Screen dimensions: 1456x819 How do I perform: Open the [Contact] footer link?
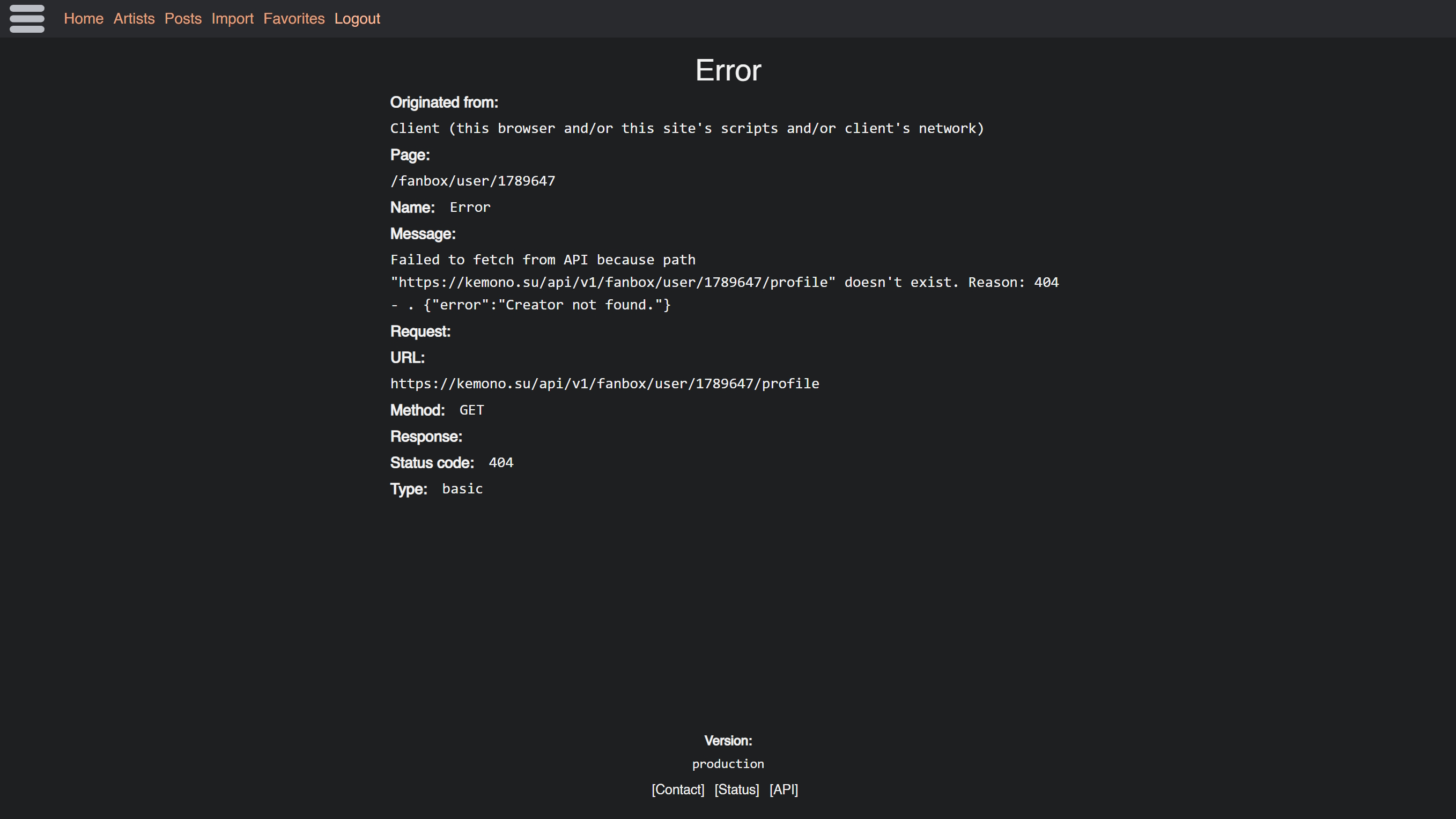[678, 790]
